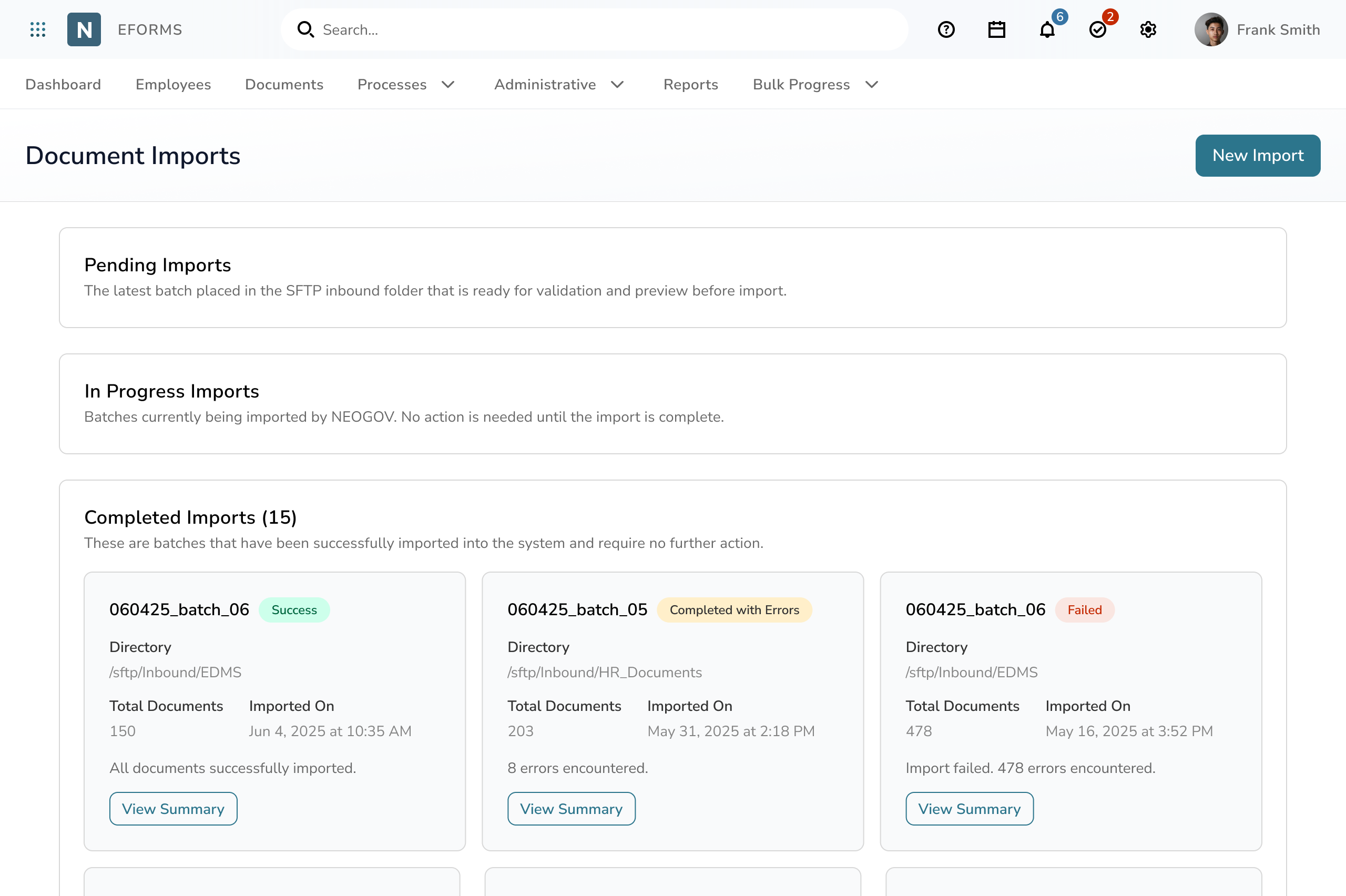Go to the Dashboard tab

pos(64,85)
